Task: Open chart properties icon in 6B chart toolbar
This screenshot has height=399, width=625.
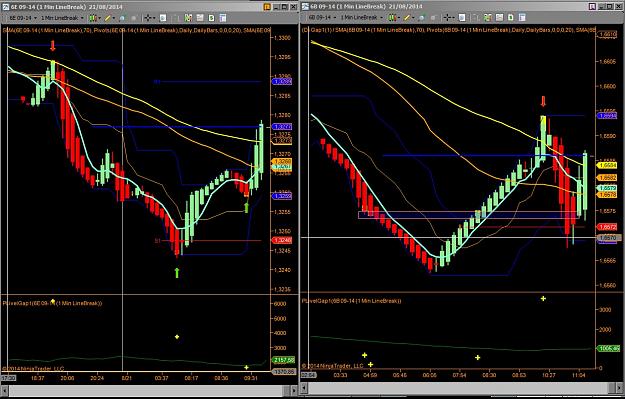Action: (x=522, y=18)
